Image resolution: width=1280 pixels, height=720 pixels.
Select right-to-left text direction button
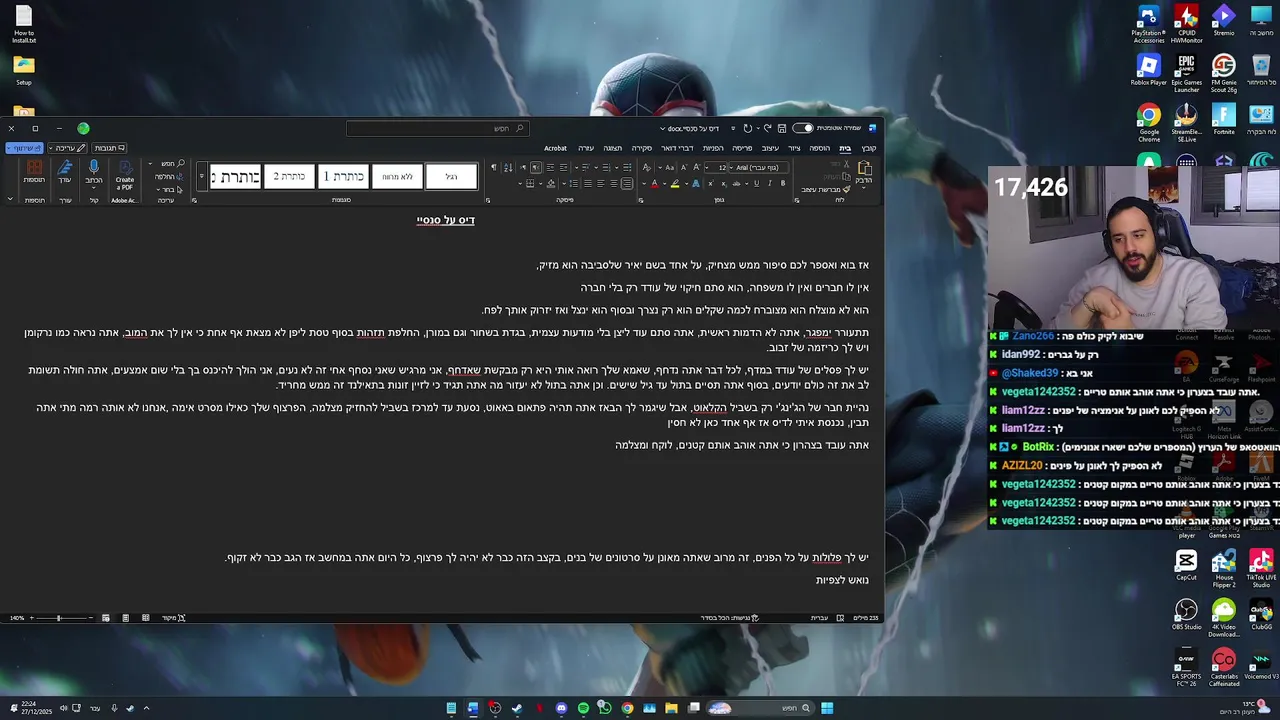click(536, 168)
